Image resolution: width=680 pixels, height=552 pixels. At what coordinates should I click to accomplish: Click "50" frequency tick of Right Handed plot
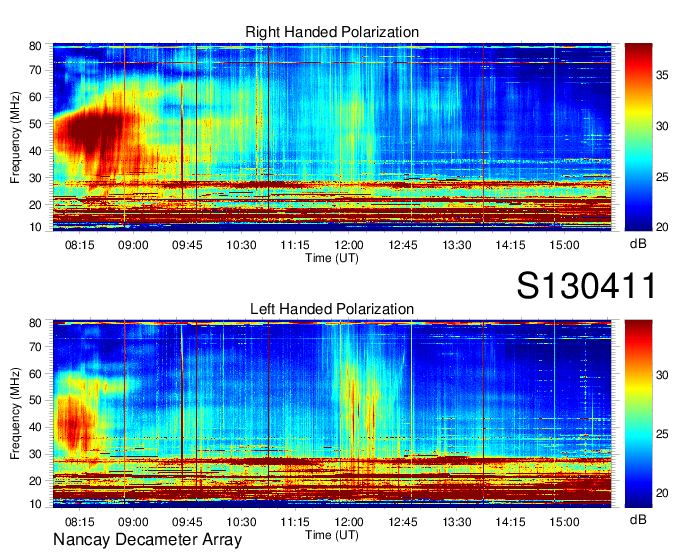click(x=35, y=124)
